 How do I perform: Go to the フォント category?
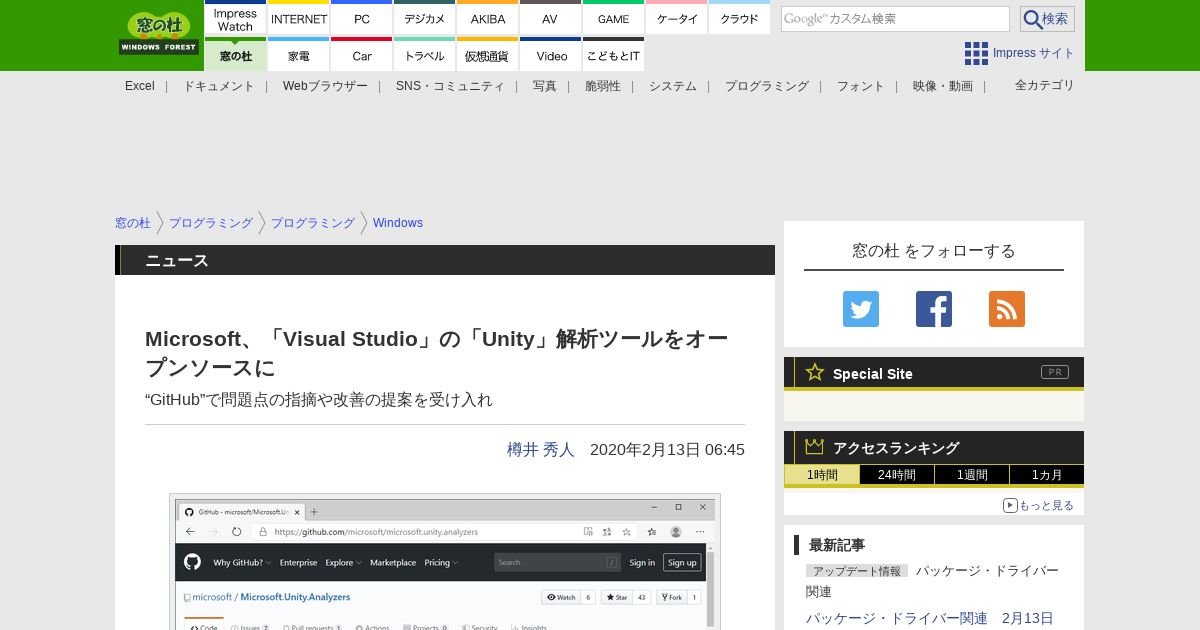click(861, 86)
